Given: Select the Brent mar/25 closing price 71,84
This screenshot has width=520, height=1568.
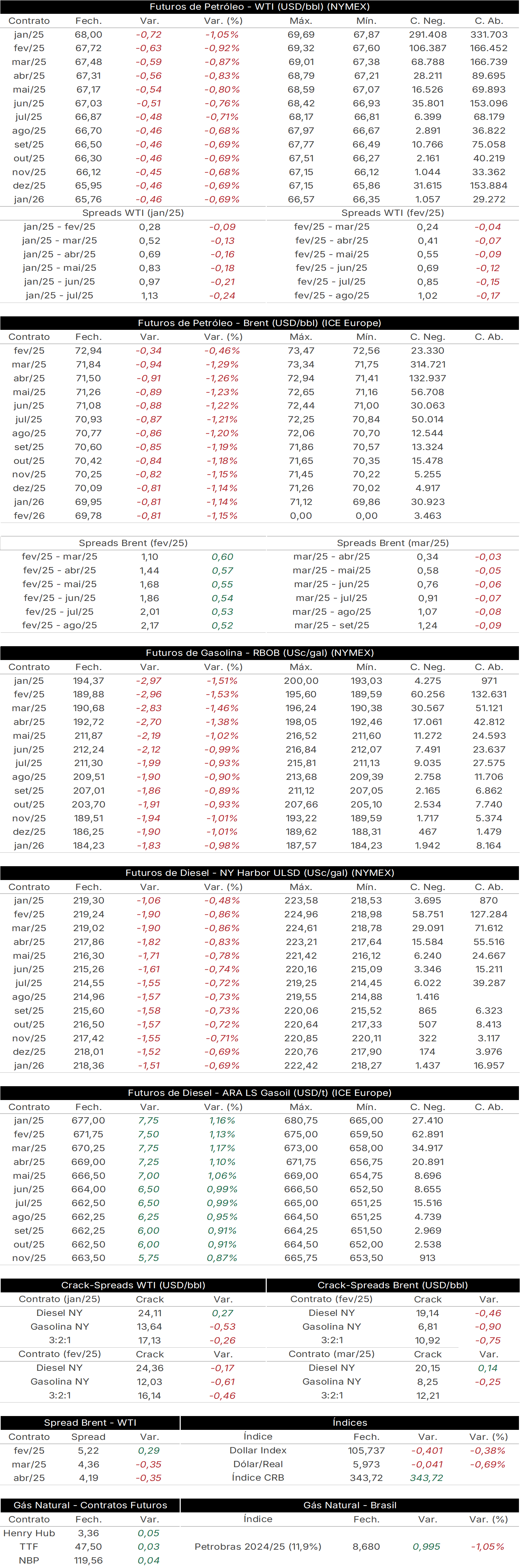Looking at the screenshot, I should coord(88,365).
